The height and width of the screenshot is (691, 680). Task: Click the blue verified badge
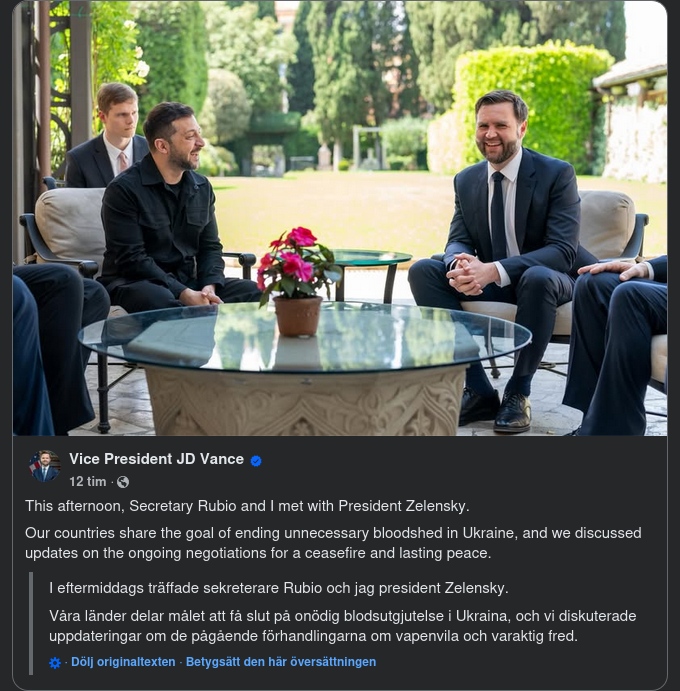[256, 460]
